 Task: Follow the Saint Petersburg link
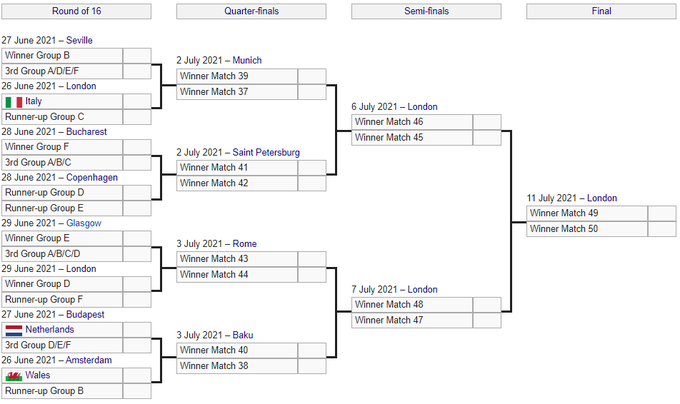coord(266,152)
